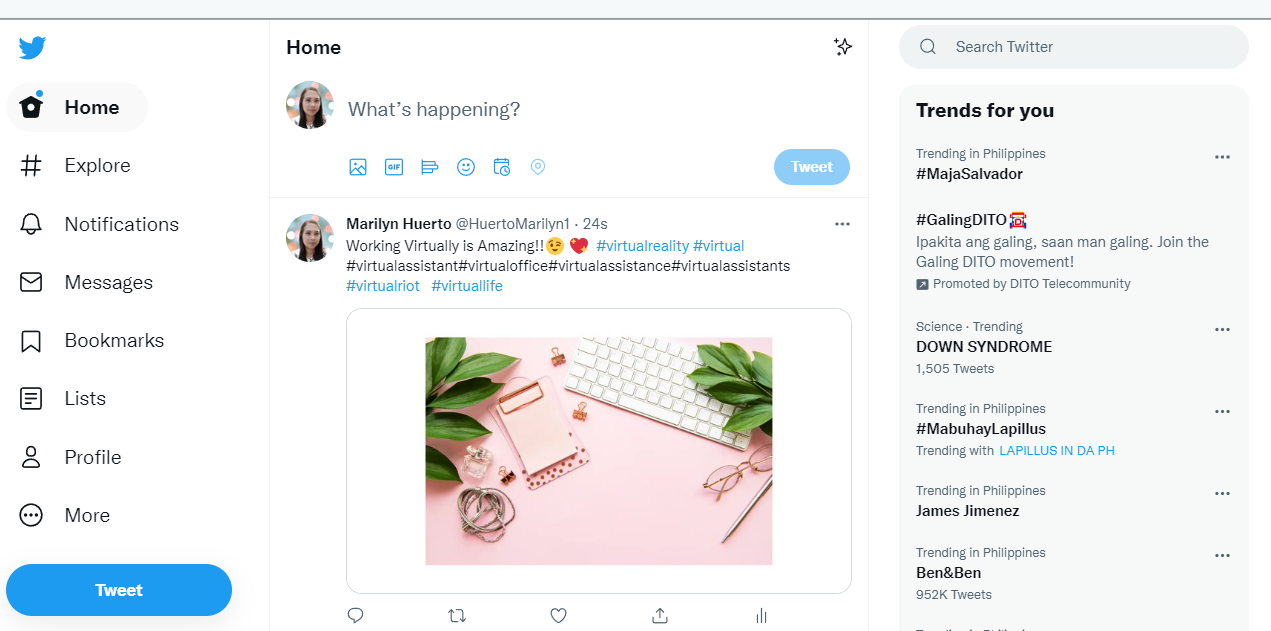Click the Twitter bird logo
1271x631 pixels.
32,47
